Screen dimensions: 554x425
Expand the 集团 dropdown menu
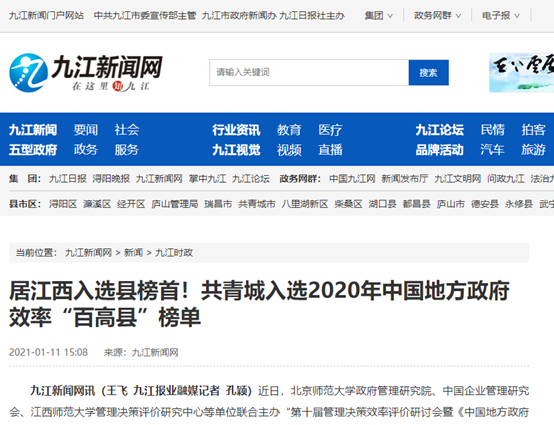tap(378, 16)
